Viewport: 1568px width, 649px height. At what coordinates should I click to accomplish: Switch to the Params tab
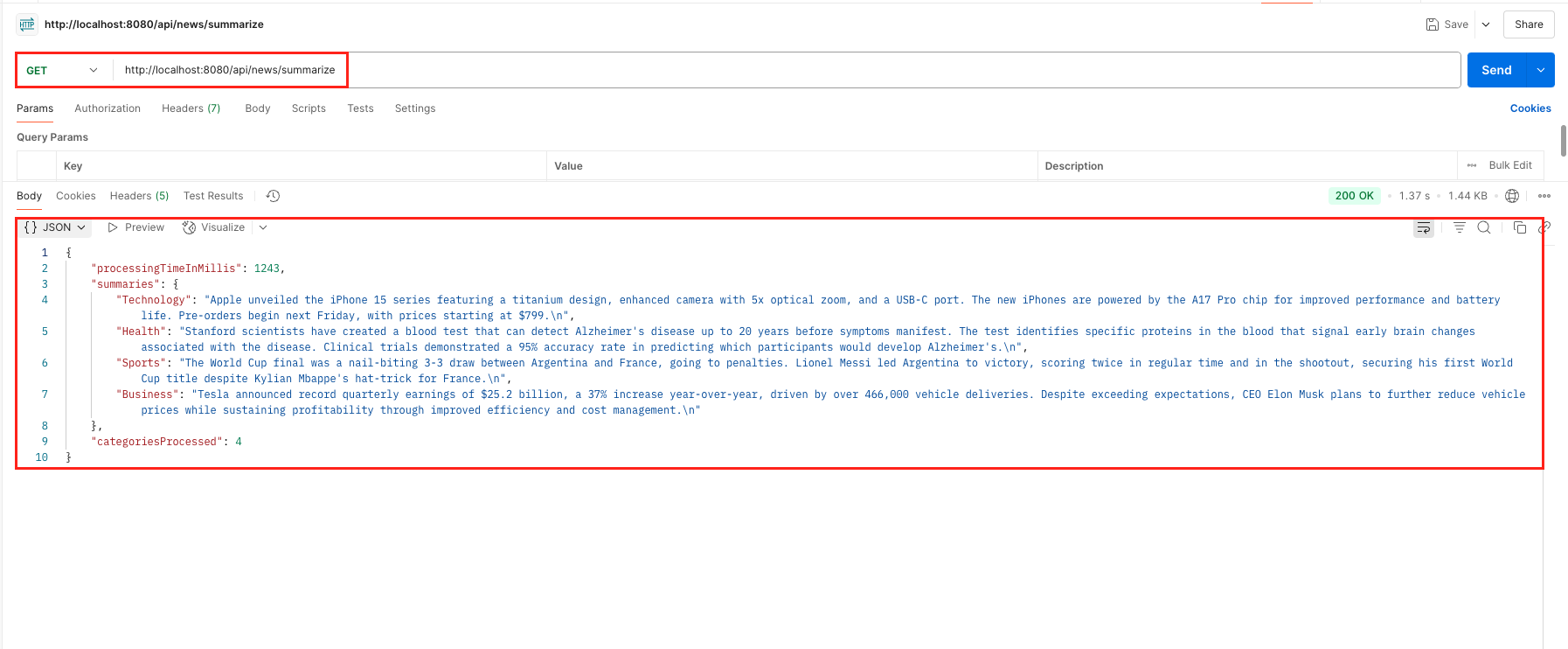coord(35,108)
